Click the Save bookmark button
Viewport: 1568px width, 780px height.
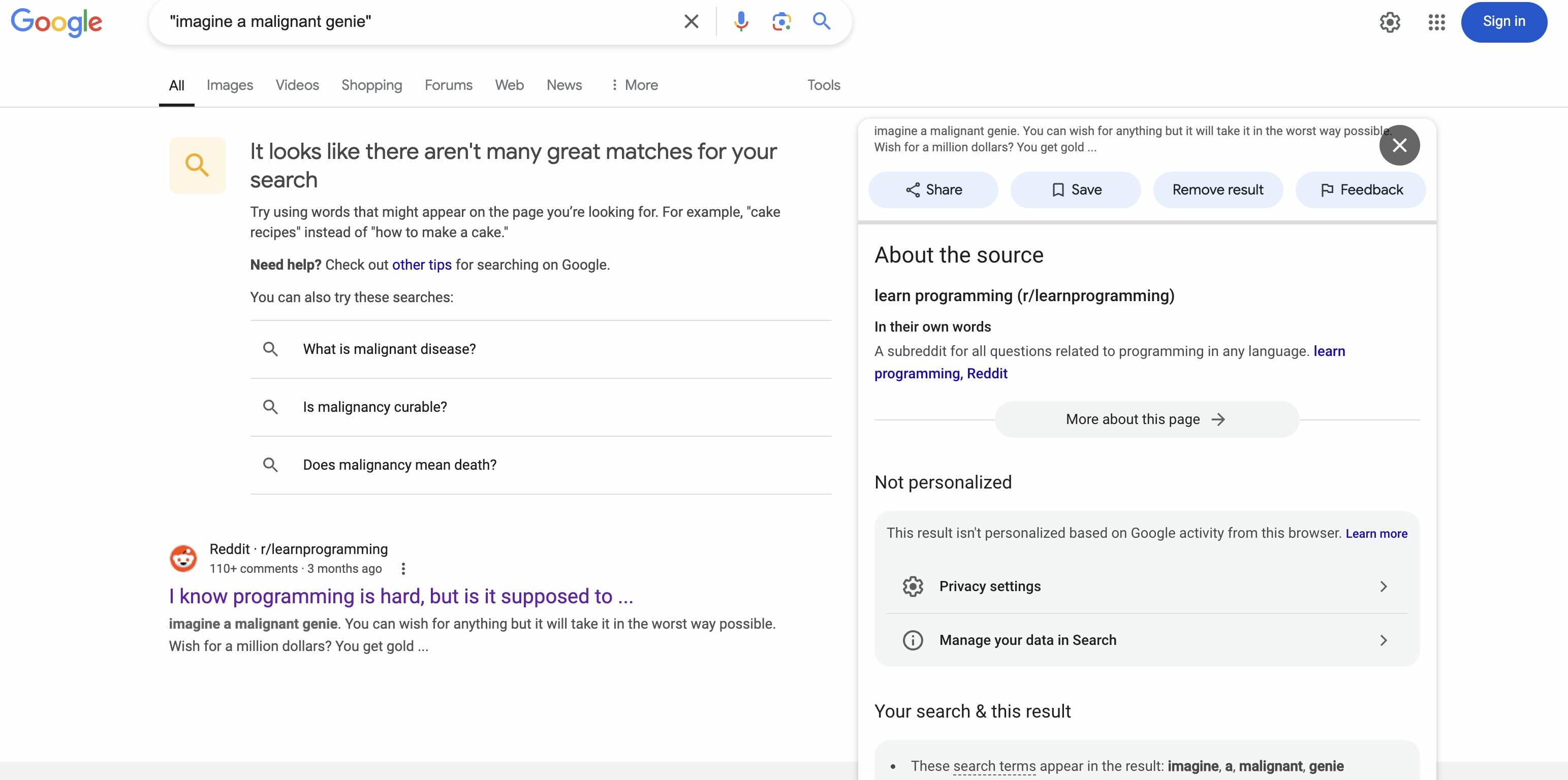[x=1076, y=190]
